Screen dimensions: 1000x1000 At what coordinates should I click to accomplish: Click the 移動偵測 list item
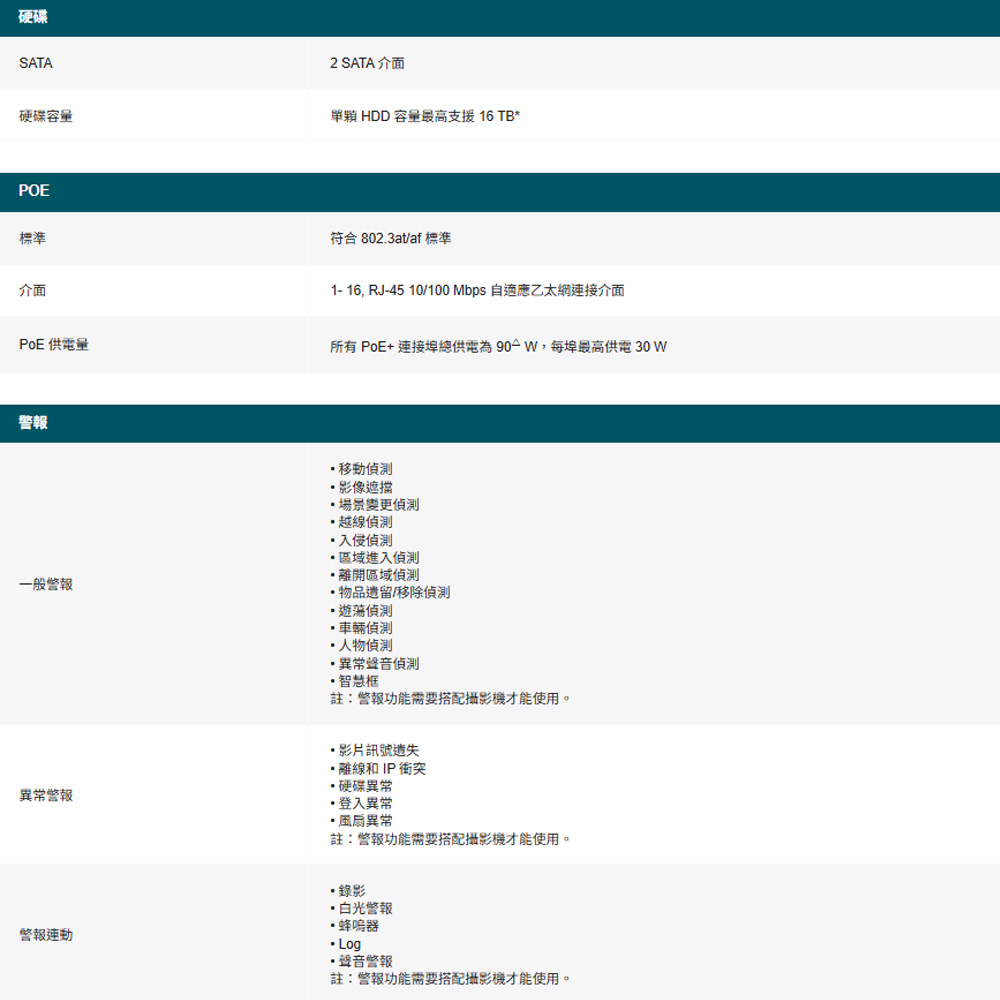click(365, 469)
